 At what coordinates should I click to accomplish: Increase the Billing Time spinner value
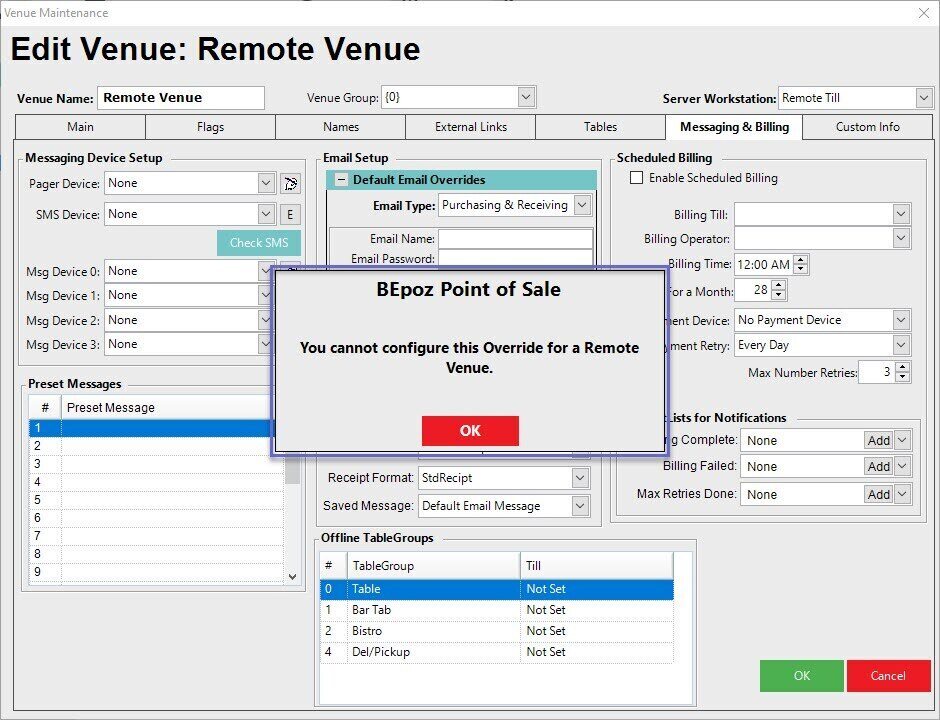click(x=801, y=260)
